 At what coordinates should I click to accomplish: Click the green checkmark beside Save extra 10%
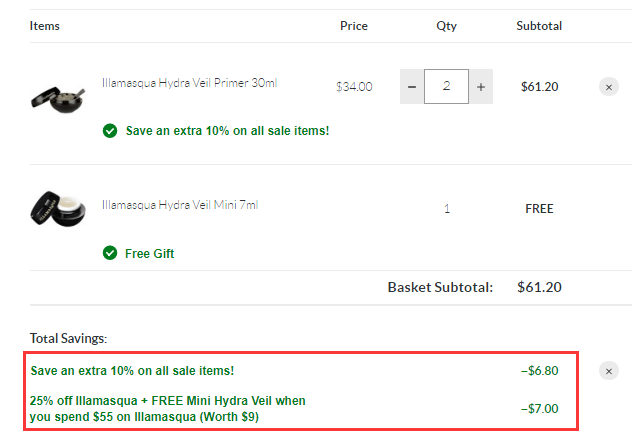110,131
